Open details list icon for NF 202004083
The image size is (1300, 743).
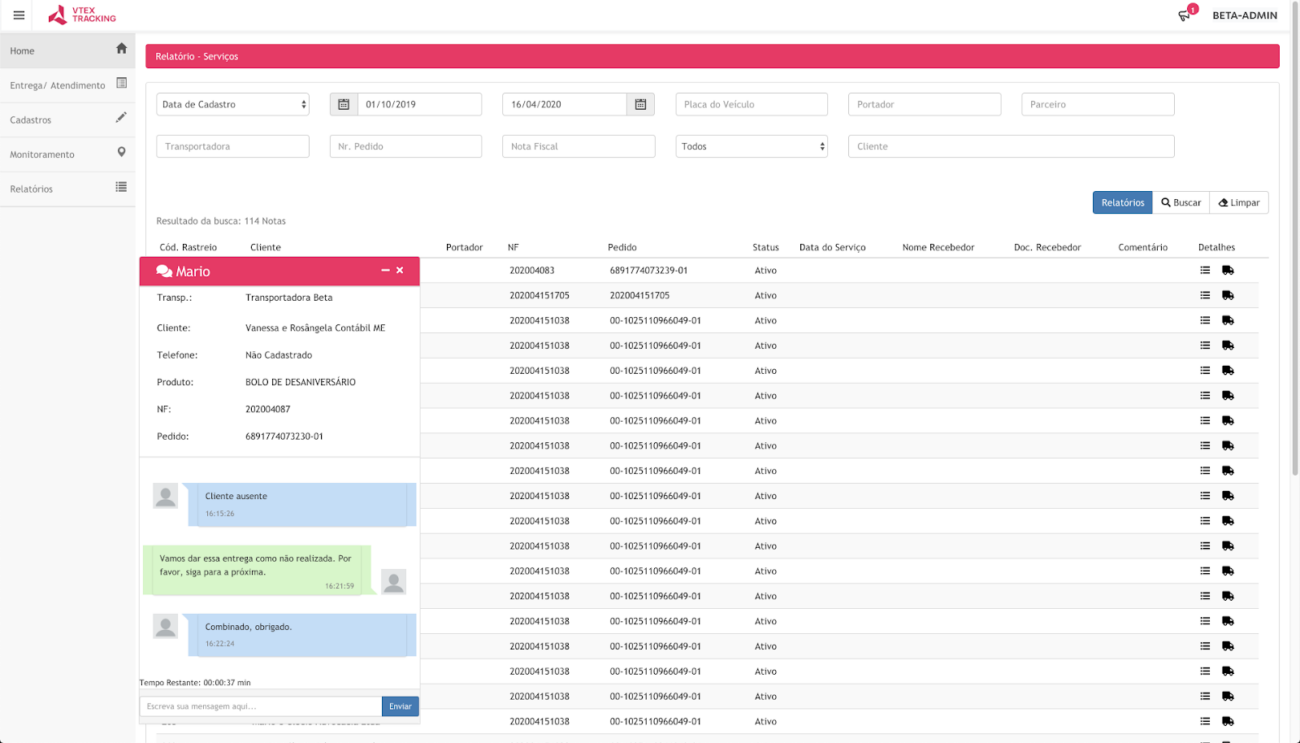point(1205,270)
